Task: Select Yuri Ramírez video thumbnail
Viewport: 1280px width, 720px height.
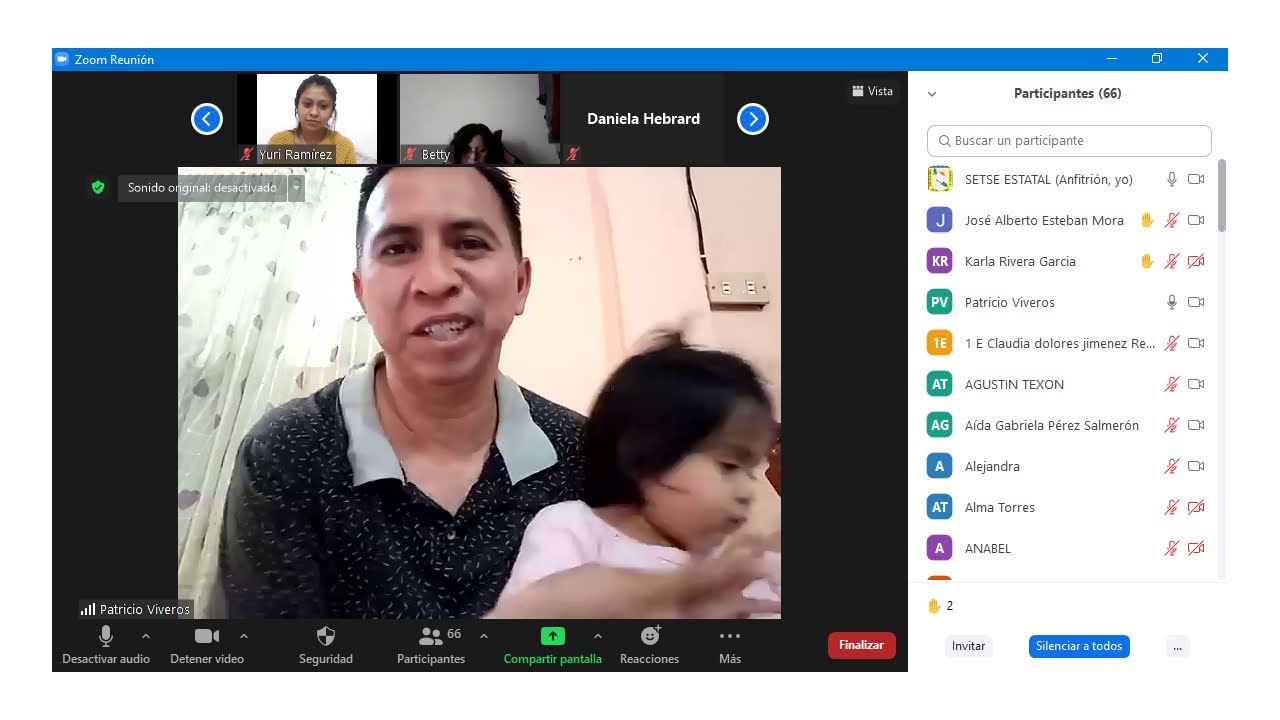Action: point(317,119)
